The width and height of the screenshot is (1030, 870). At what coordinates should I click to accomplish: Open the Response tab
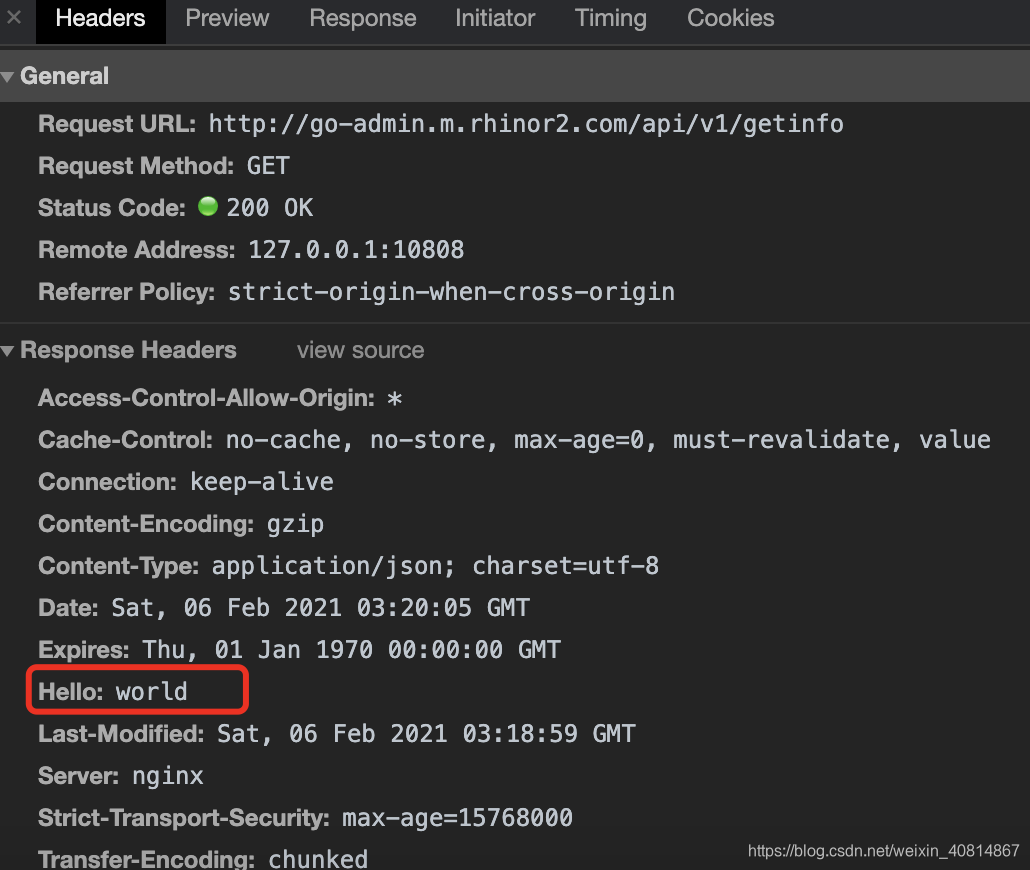363,18
